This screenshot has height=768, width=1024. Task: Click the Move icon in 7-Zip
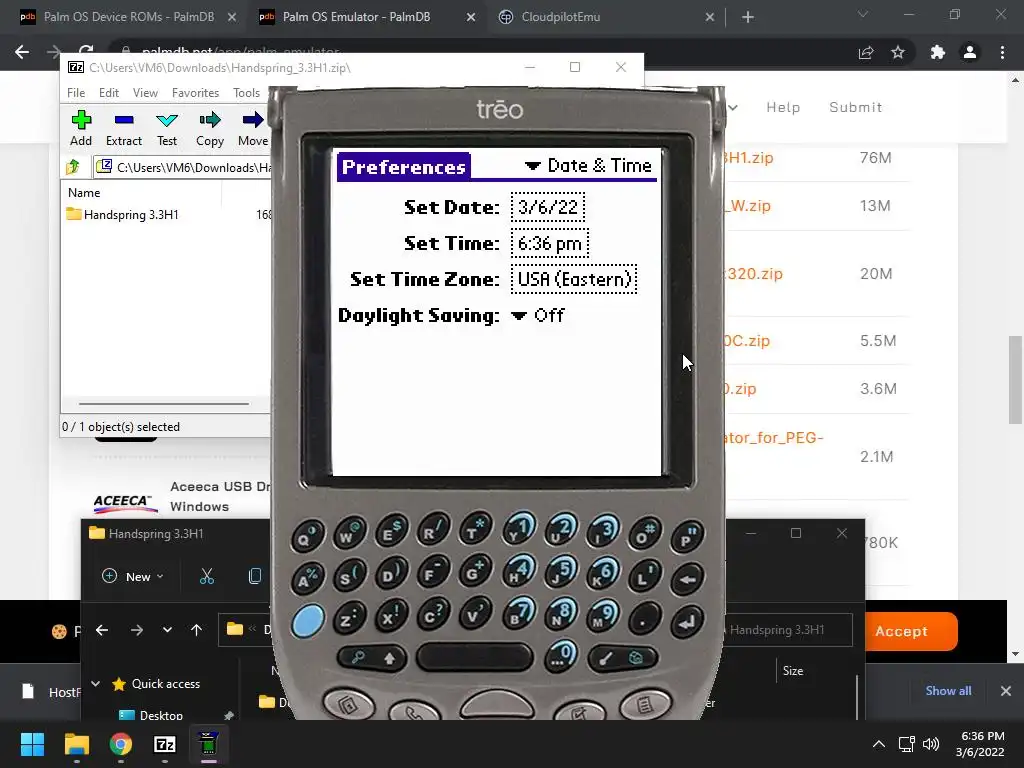[x=253, y=128]
